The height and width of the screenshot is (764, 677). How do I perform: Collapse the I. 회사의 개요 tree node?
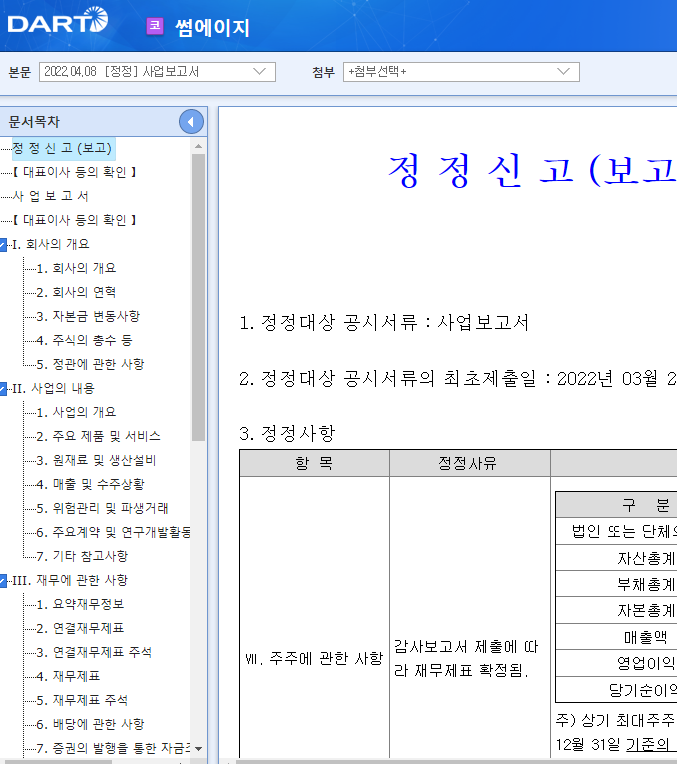pyautogui.click(x=3, y=245)
